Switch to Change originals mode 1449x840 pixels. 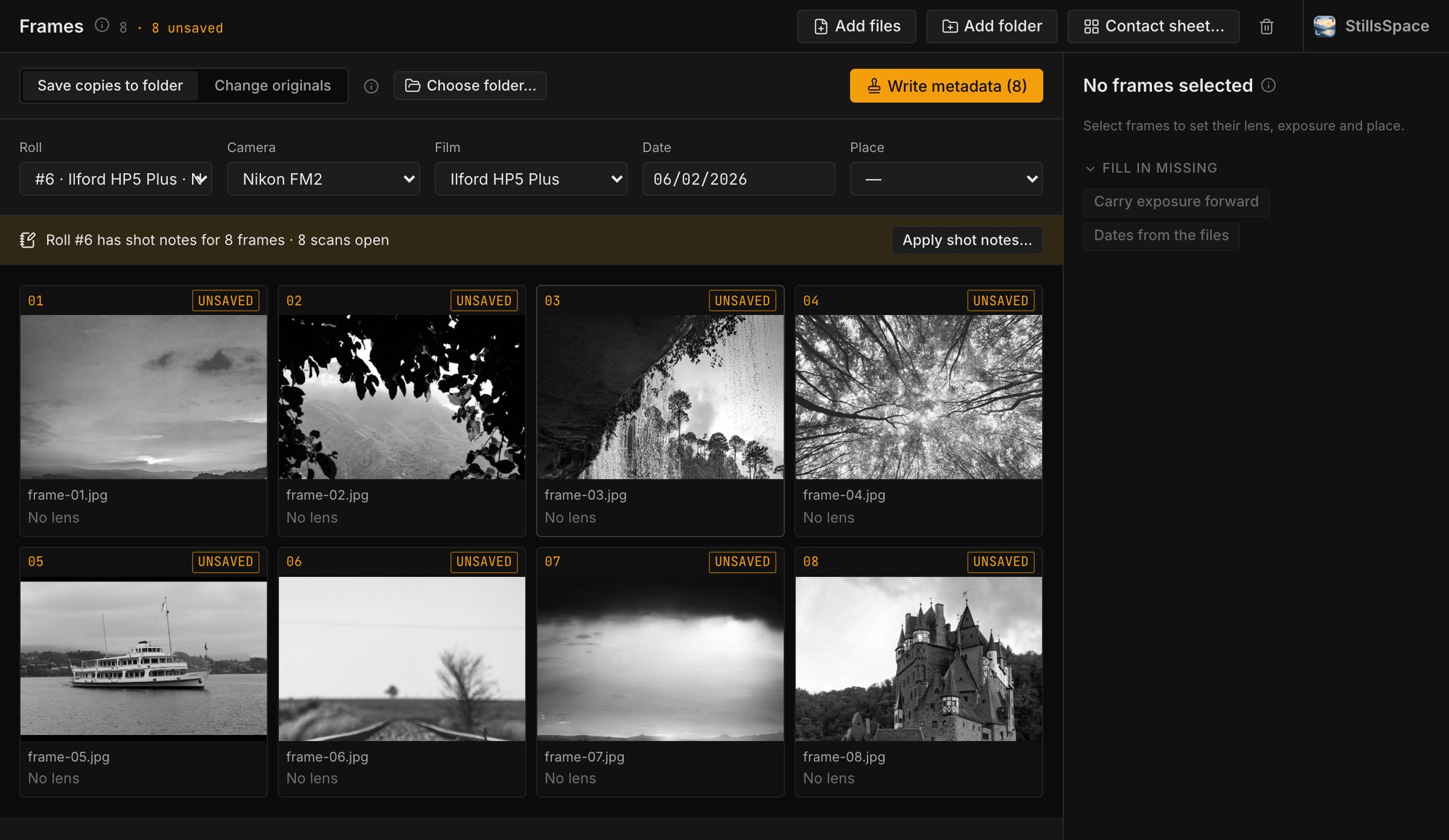tap(272, 85)
